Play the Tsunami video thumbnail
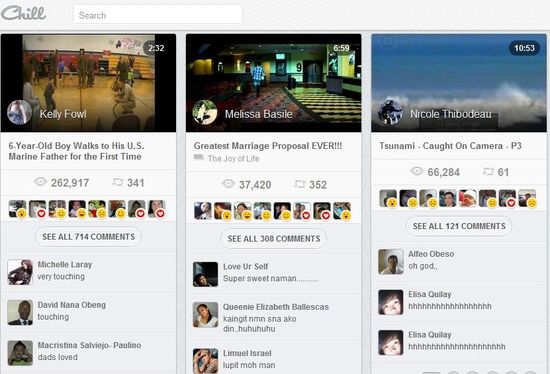Screen dimensions: 550x374 (459, 83)
